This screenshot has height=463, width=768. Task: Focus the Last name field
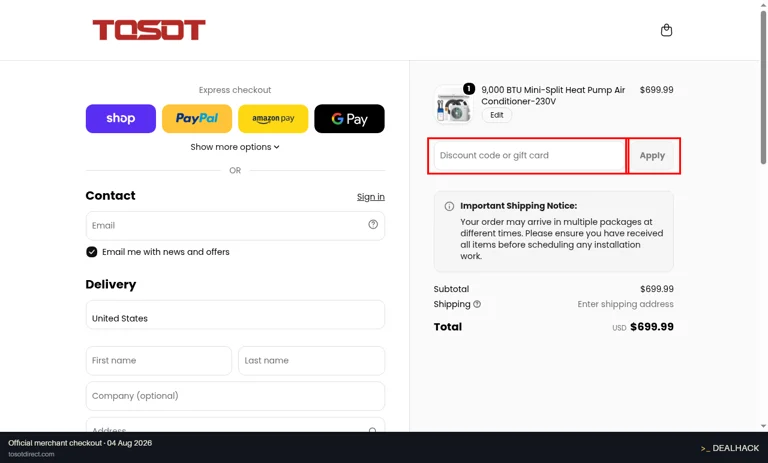(x=312, y=361)
